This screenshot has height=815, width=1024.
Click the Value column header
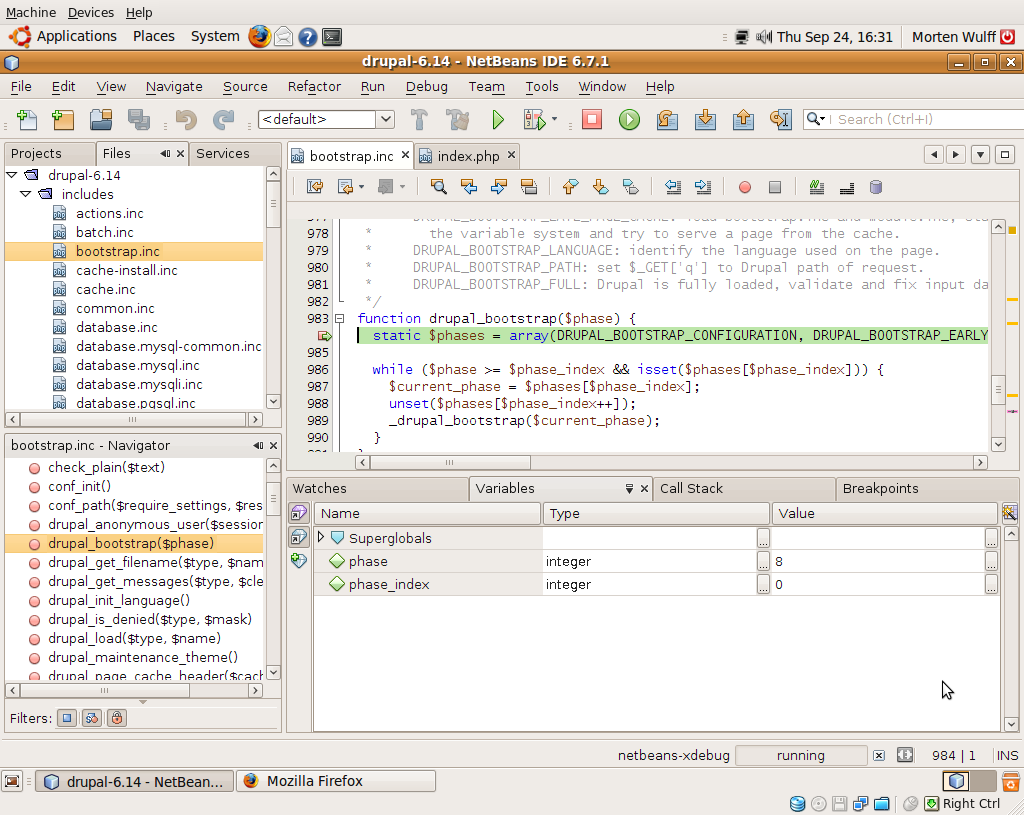point(884,513)
